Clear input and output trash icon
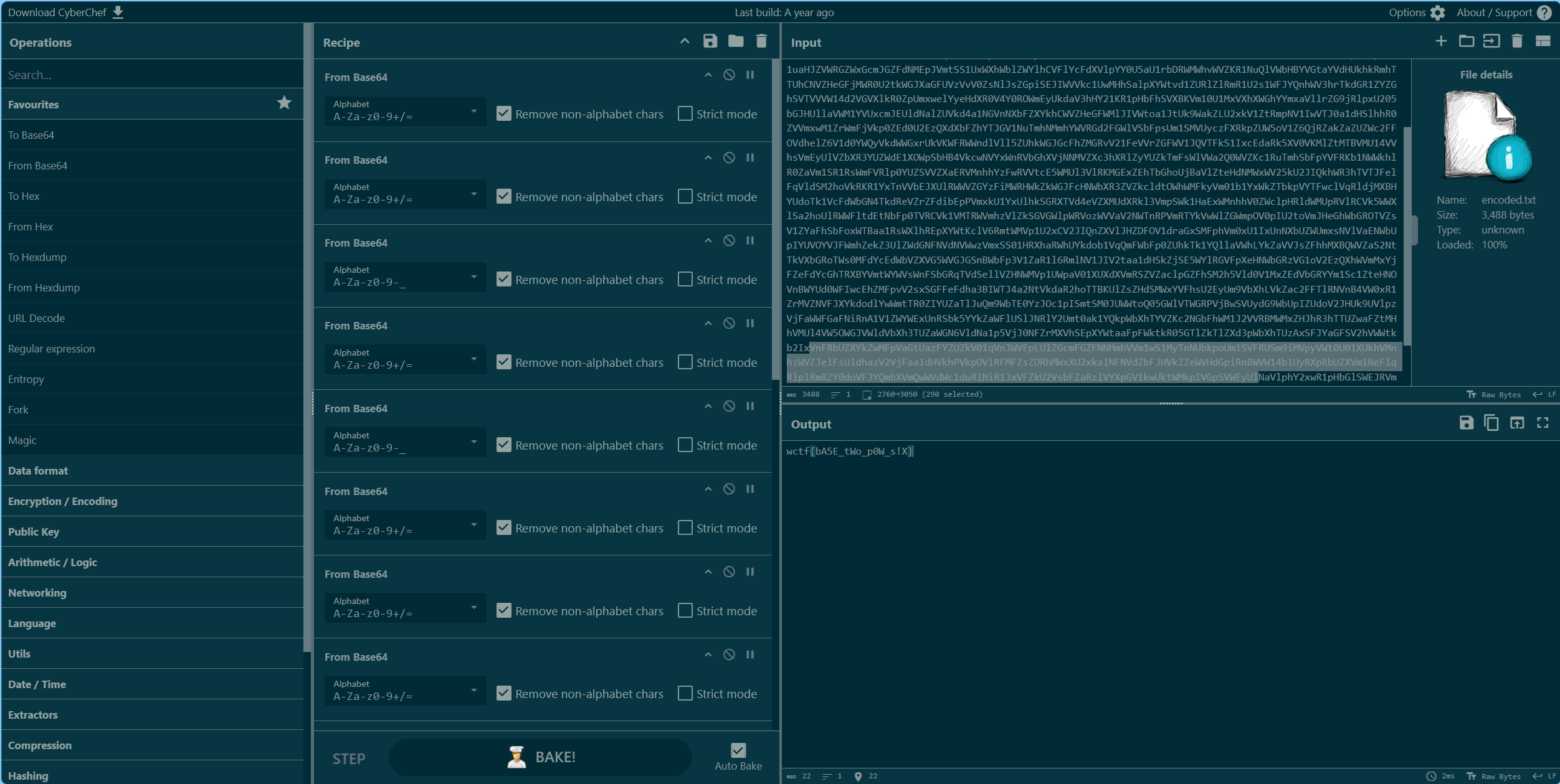 1517,41
